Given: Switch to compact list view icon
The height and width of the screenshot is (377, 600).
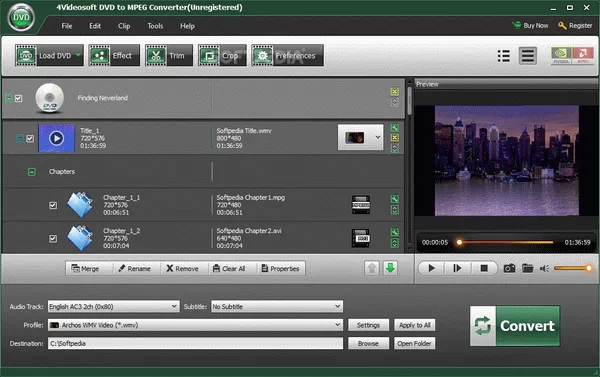Looking at the screenshot, I should pyautogui.click(x=504, y=56).
